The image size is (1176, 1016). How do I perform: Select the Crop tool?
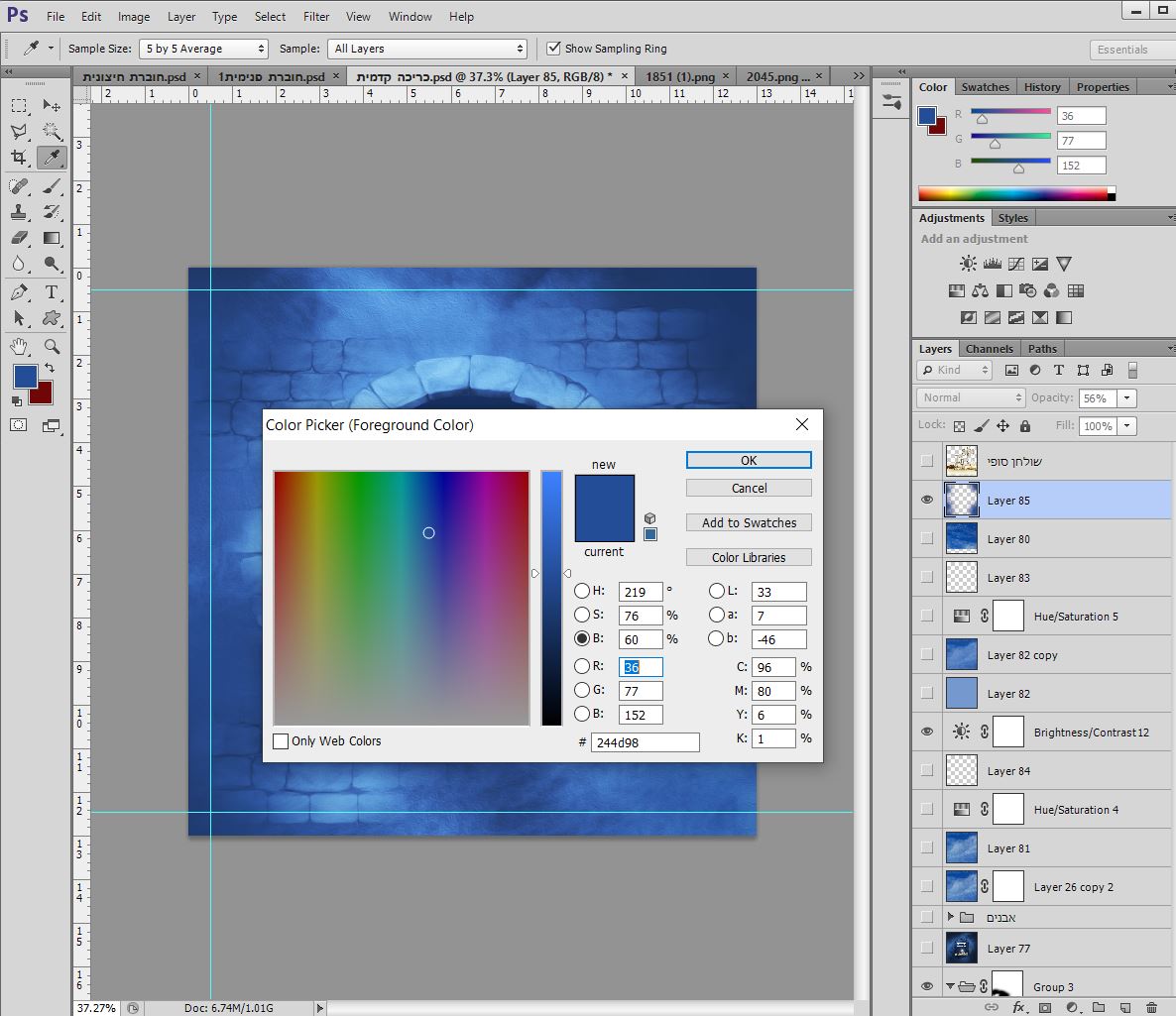point(19,158)
